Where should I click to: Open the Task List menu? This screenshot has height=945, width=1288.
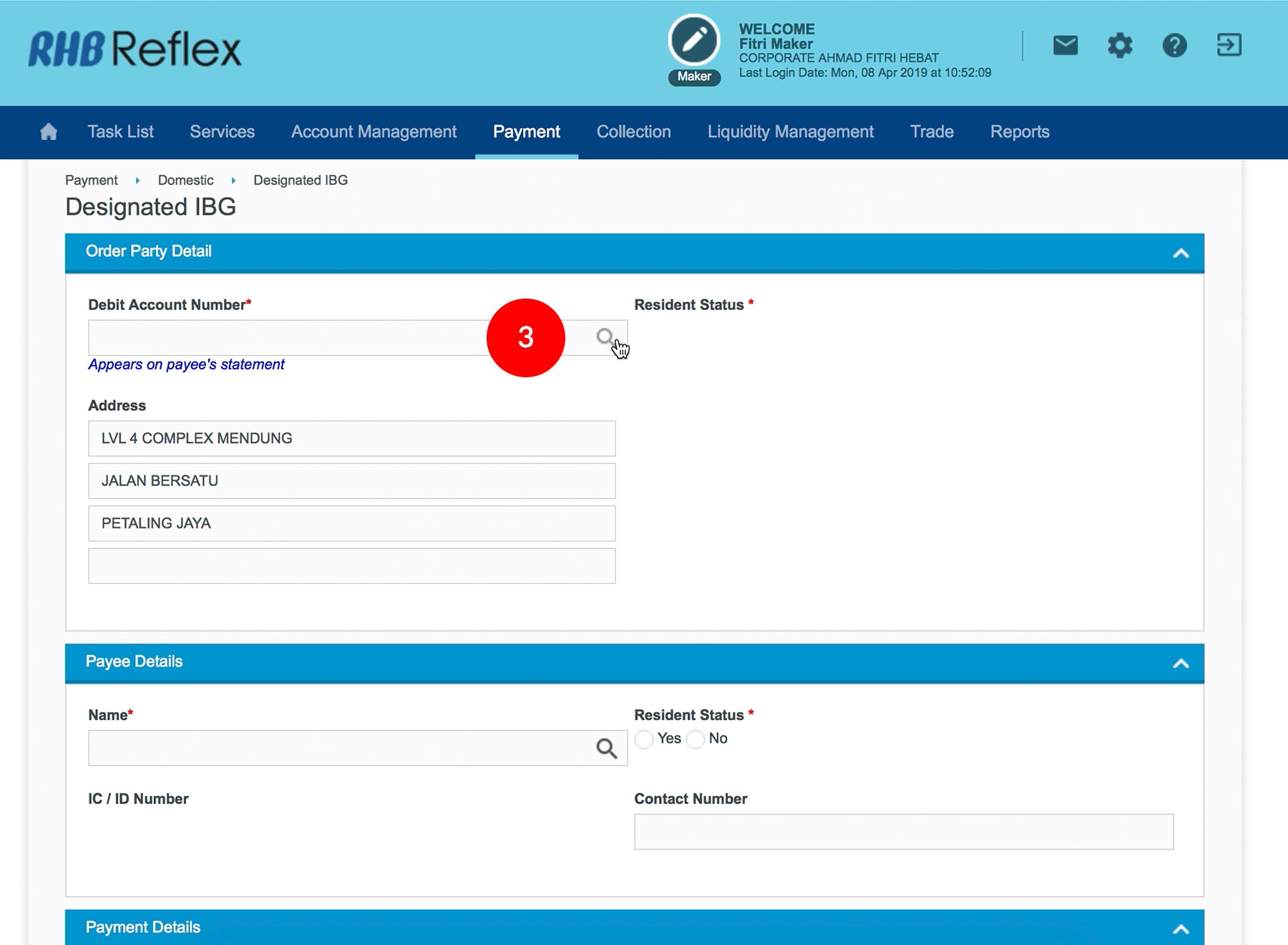point(120,132)
